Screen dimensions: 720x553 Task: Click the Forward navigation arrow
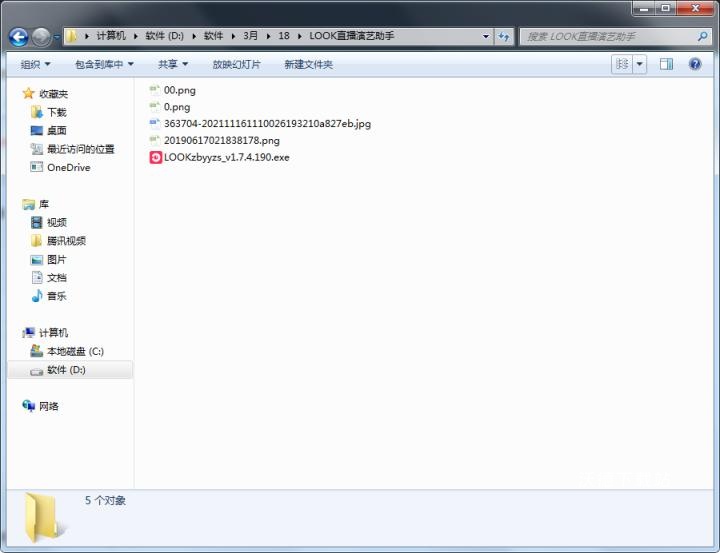[41, 37]
